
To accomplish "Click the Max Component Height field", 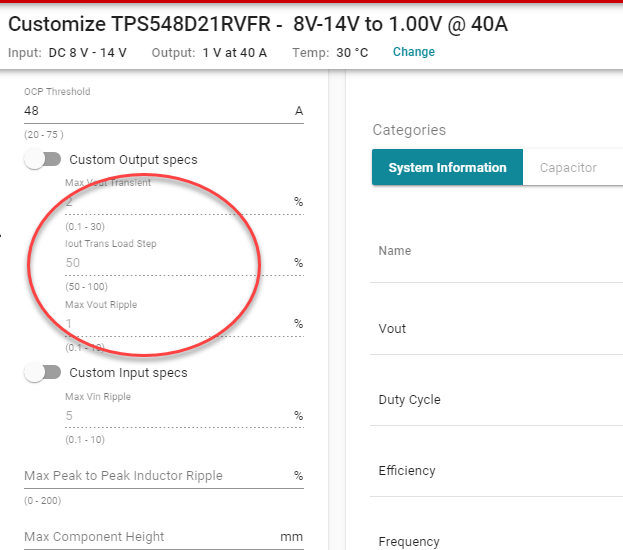I will click(x=164, y=537).
